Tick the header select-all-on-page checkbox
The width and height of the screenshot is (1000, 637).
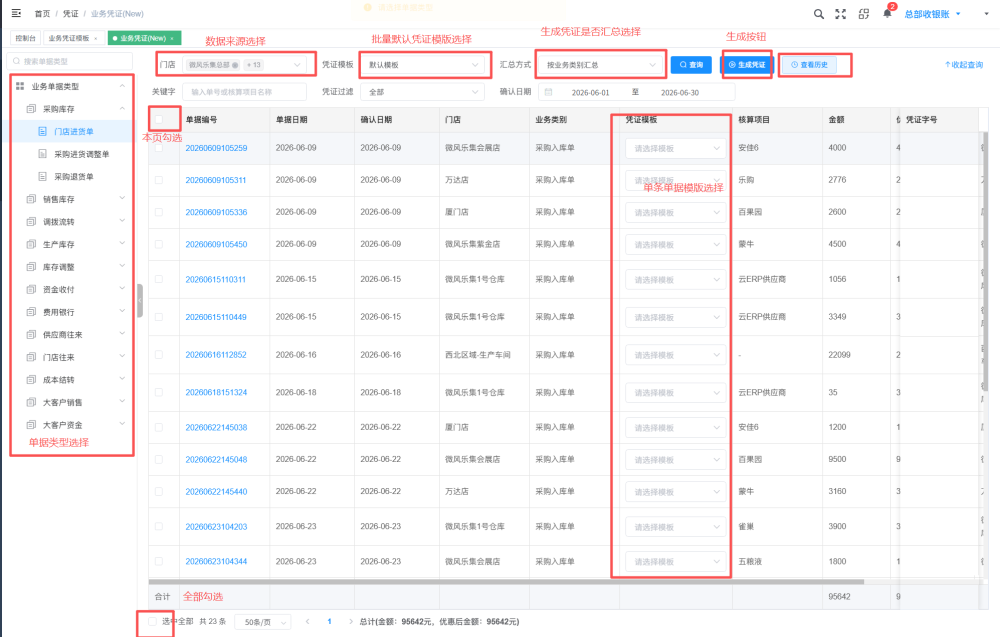(159, 119)
